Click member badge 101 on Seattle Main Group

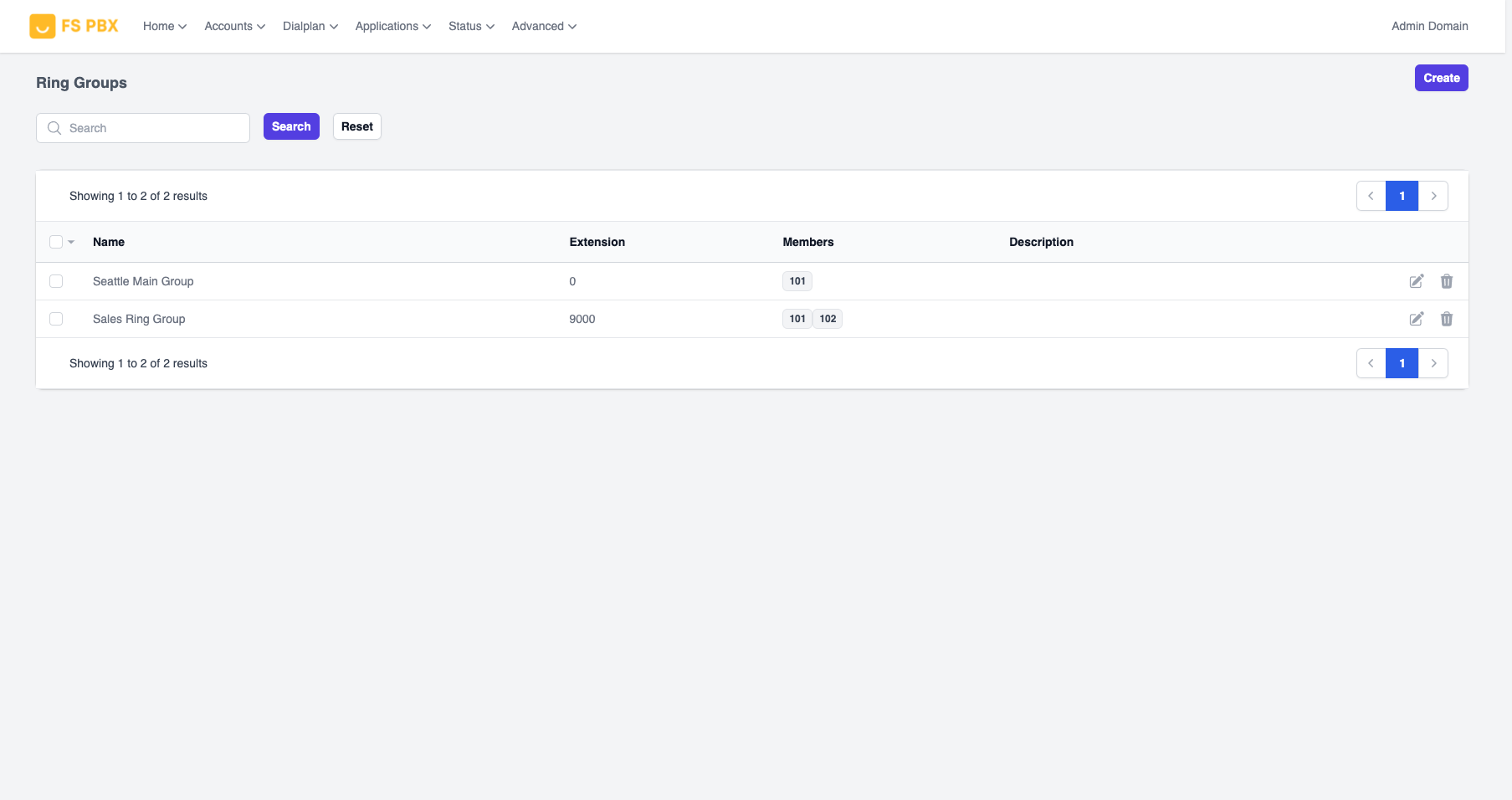point(796,281)
